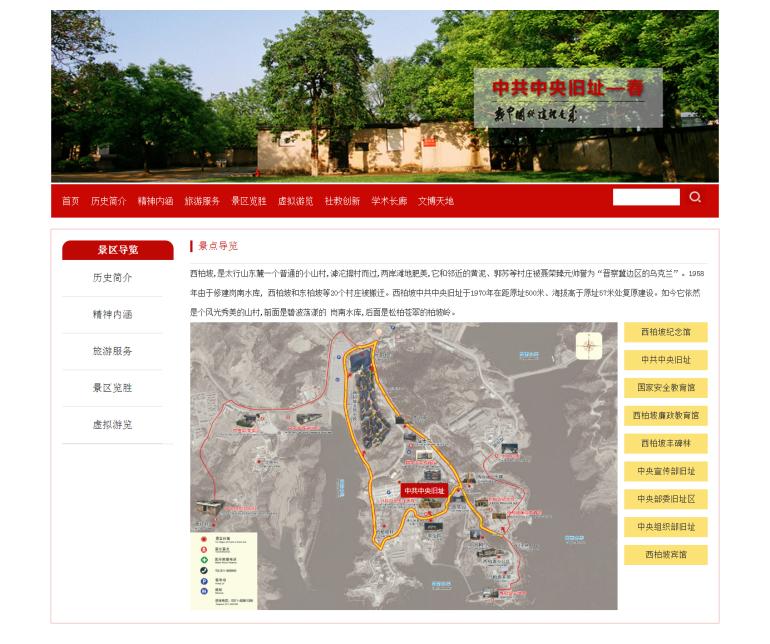The image size is (770, 644).
Task: Click the search magnifier icon
Action: point(695,197)
